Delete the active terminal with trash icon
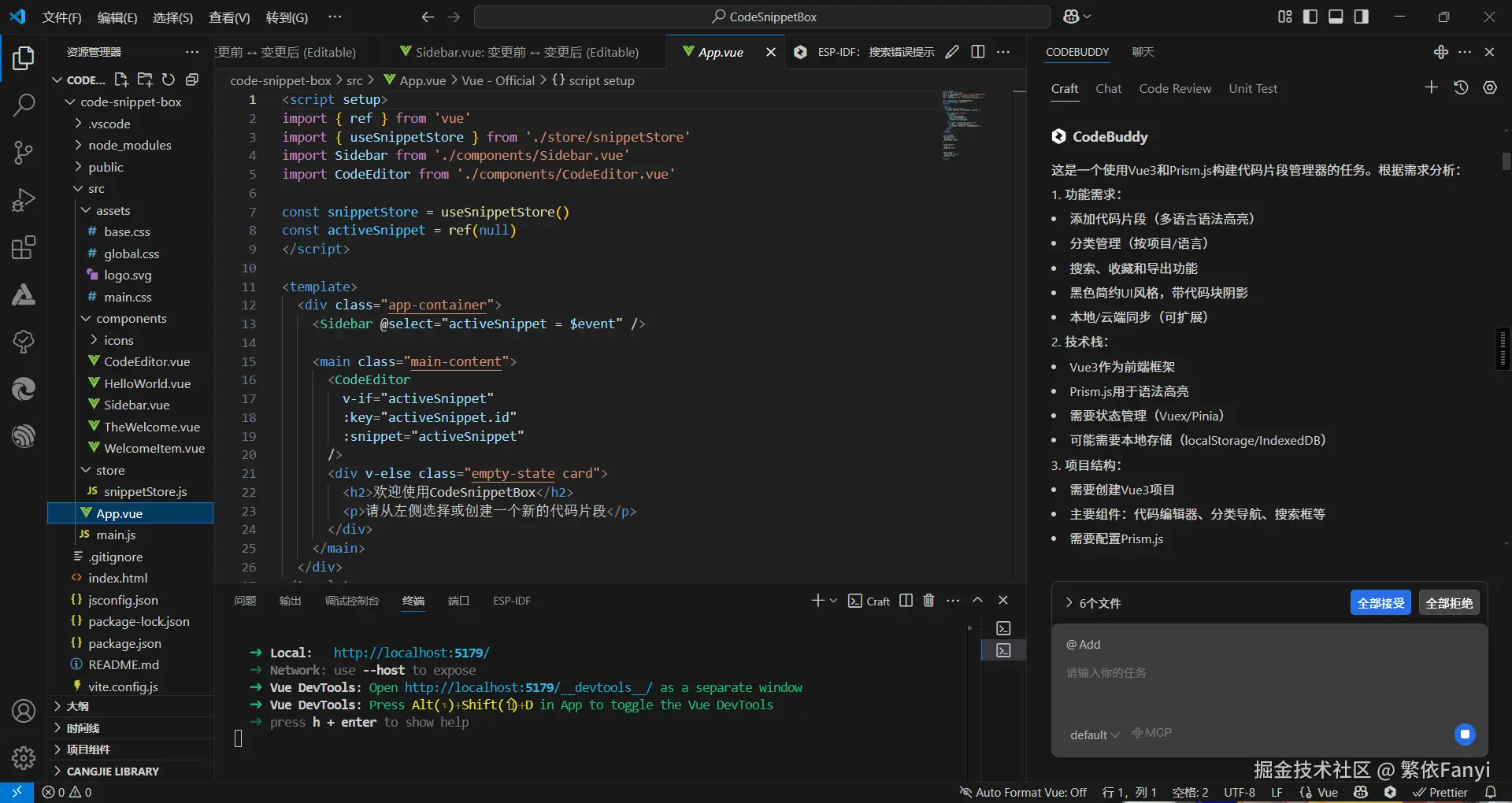Screen dimensions: 1512x803 (x=928, y=601)
